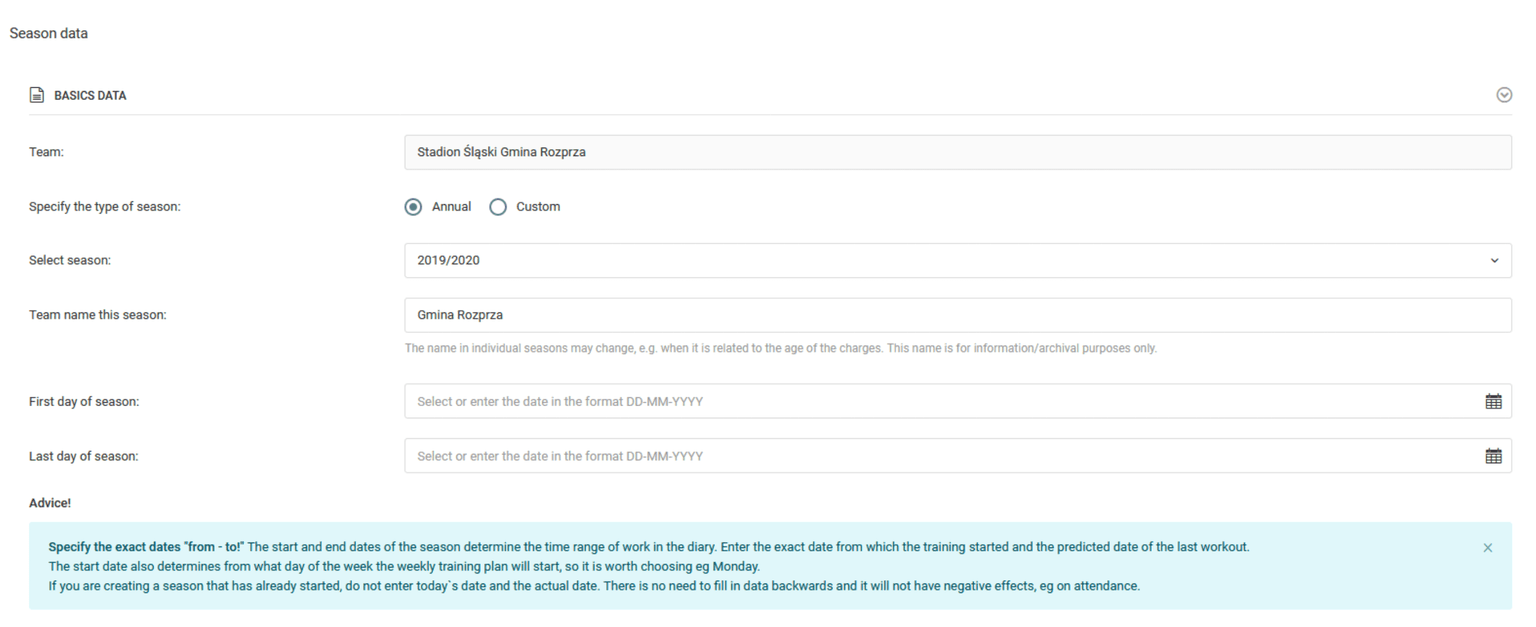
Task: Click the 'Season data' page heading
Action: pos(48,33)
